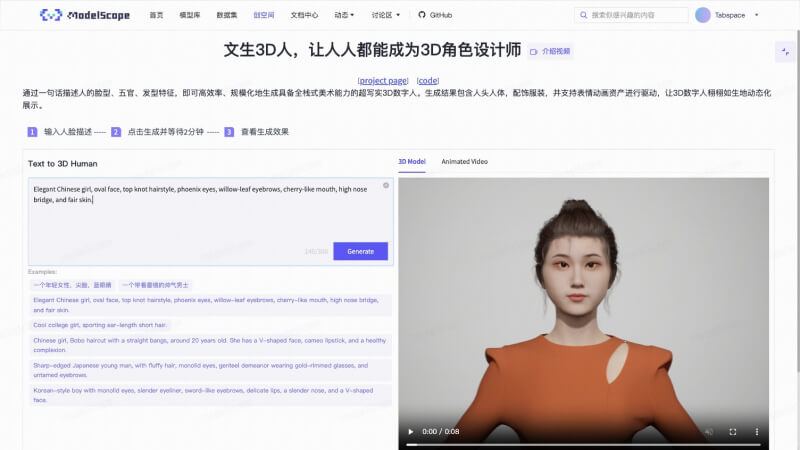Expand the 动态 dropdown menu

(344, 15)
